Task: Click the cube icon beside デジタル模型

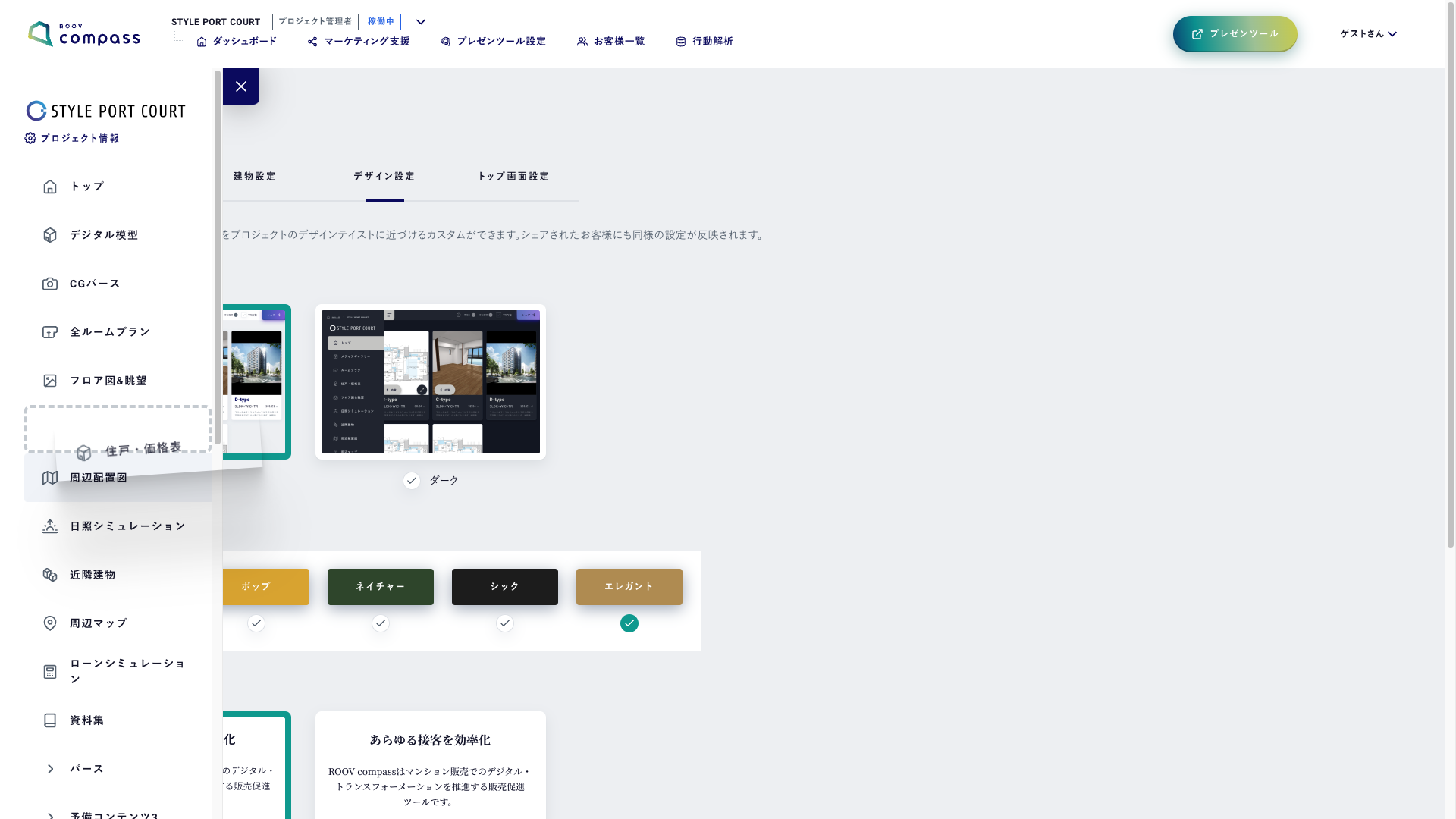Action: coord(50,235)
